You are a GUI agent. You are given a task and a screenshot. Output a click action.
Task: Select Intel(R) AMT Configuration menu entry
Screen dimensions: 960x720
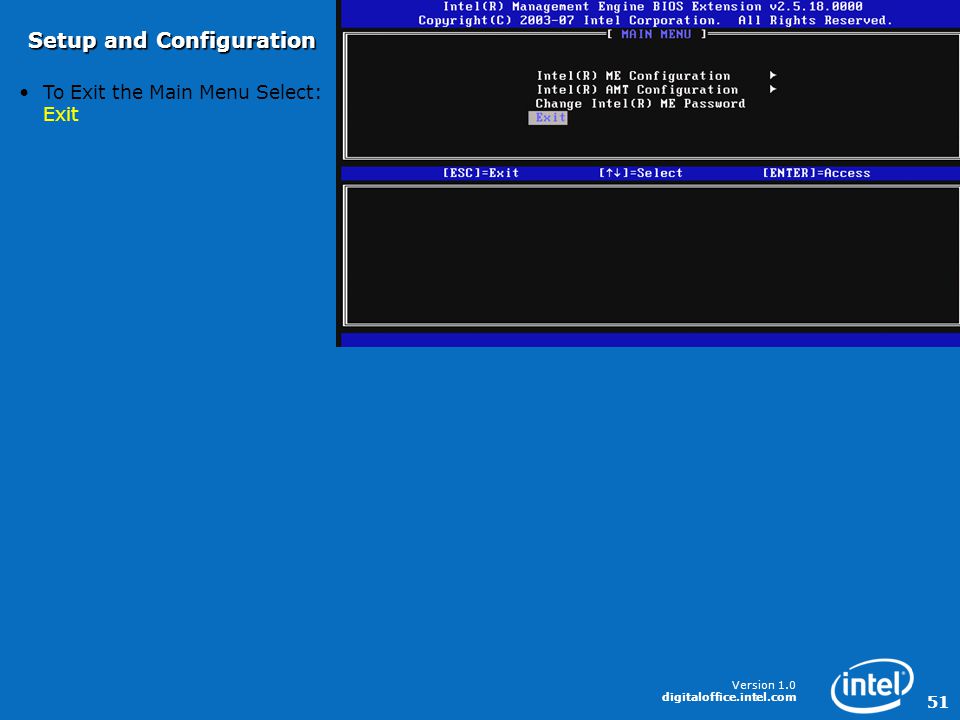(x=637, y=90)
